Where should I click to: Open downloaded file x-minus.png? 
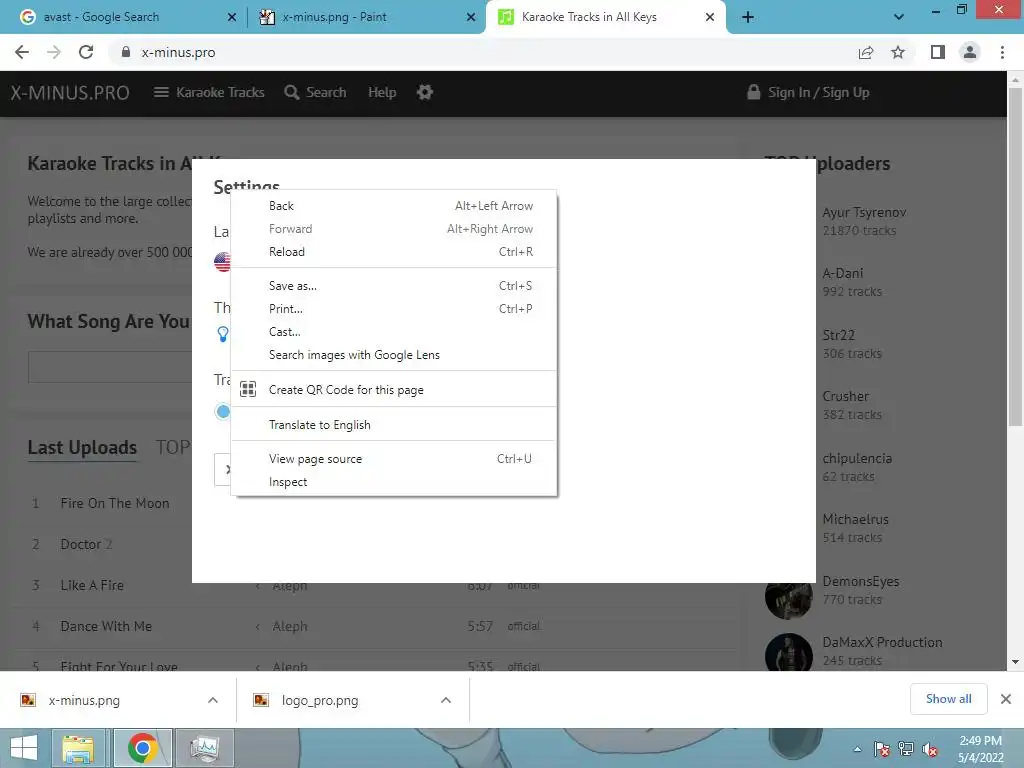tap(84, 701)
